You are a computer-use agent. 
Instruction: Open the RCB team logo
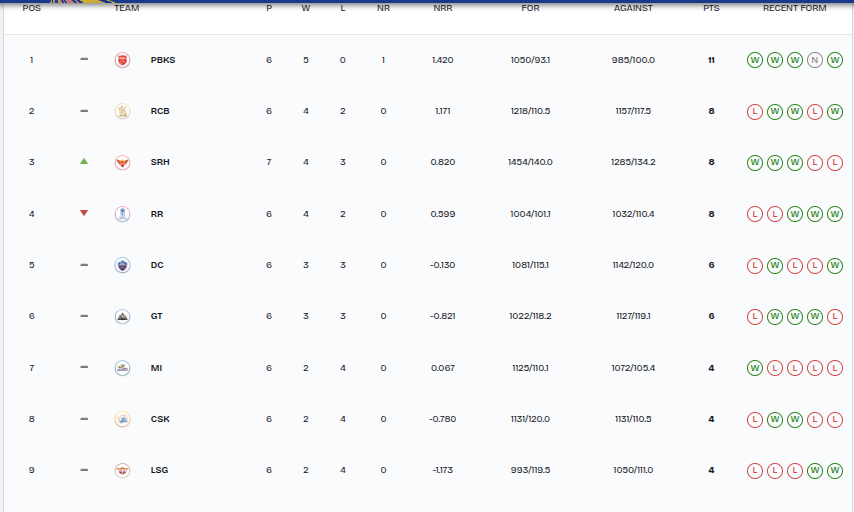[122, 111]
